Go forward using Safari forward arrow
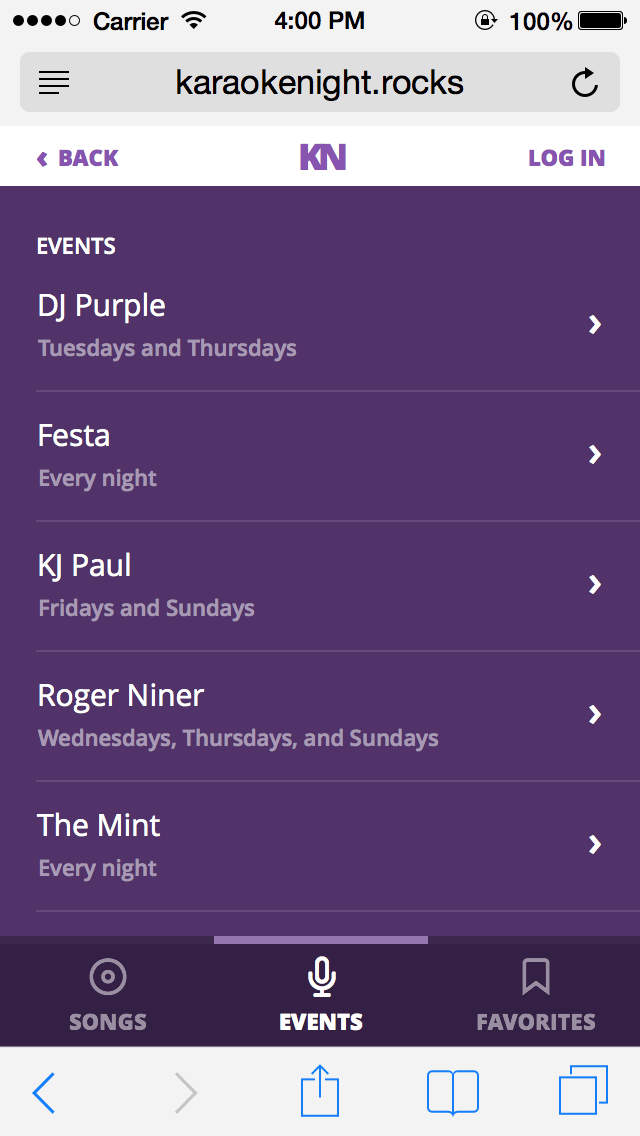 pyautogui.click(x=186, y=1092)
